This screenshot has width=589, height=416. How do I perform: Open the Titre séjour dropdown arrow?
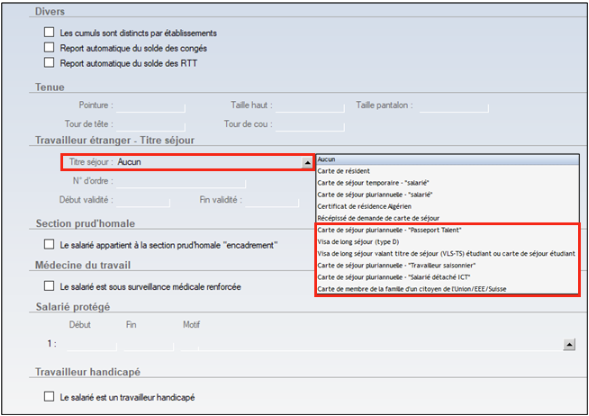307,162
